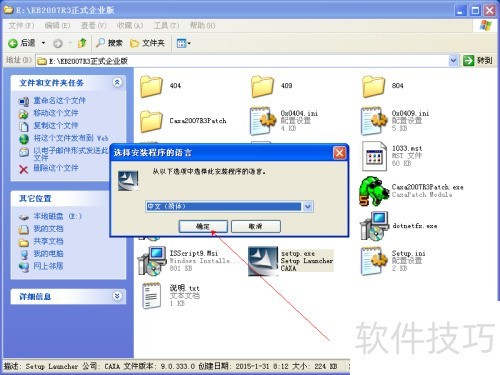Image resolution: width=500 pixels, height=375 pixels.
Task: Open the 文件(F) menu
Action: 21,25
